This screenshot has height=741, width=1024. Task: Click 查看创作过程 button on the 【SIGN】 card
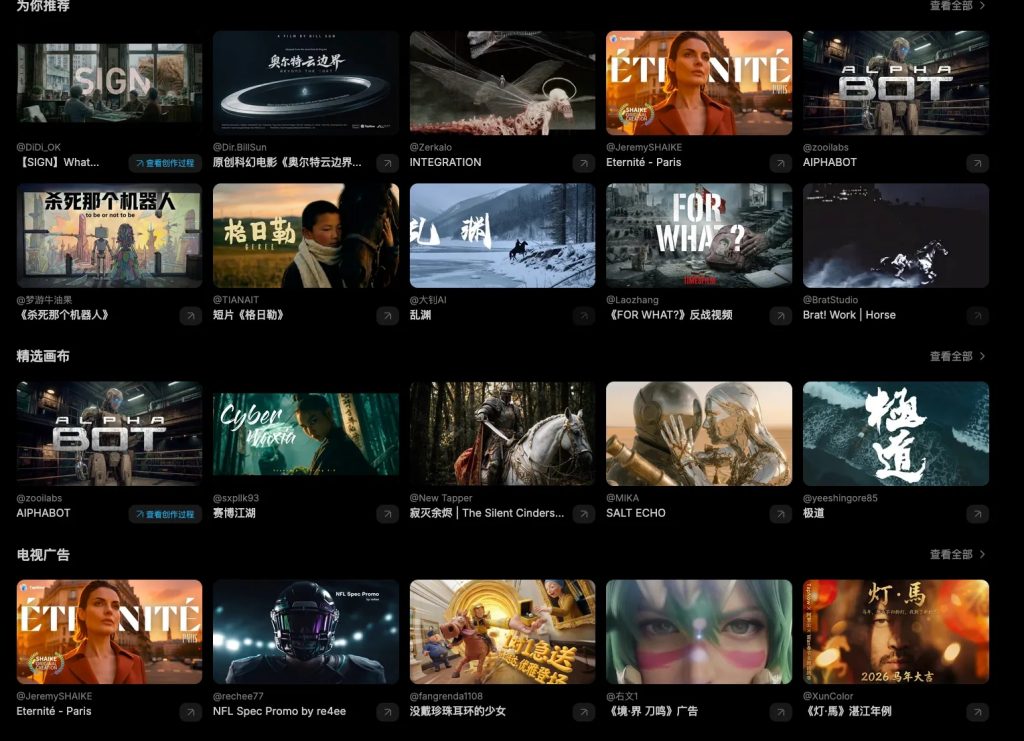165,163
